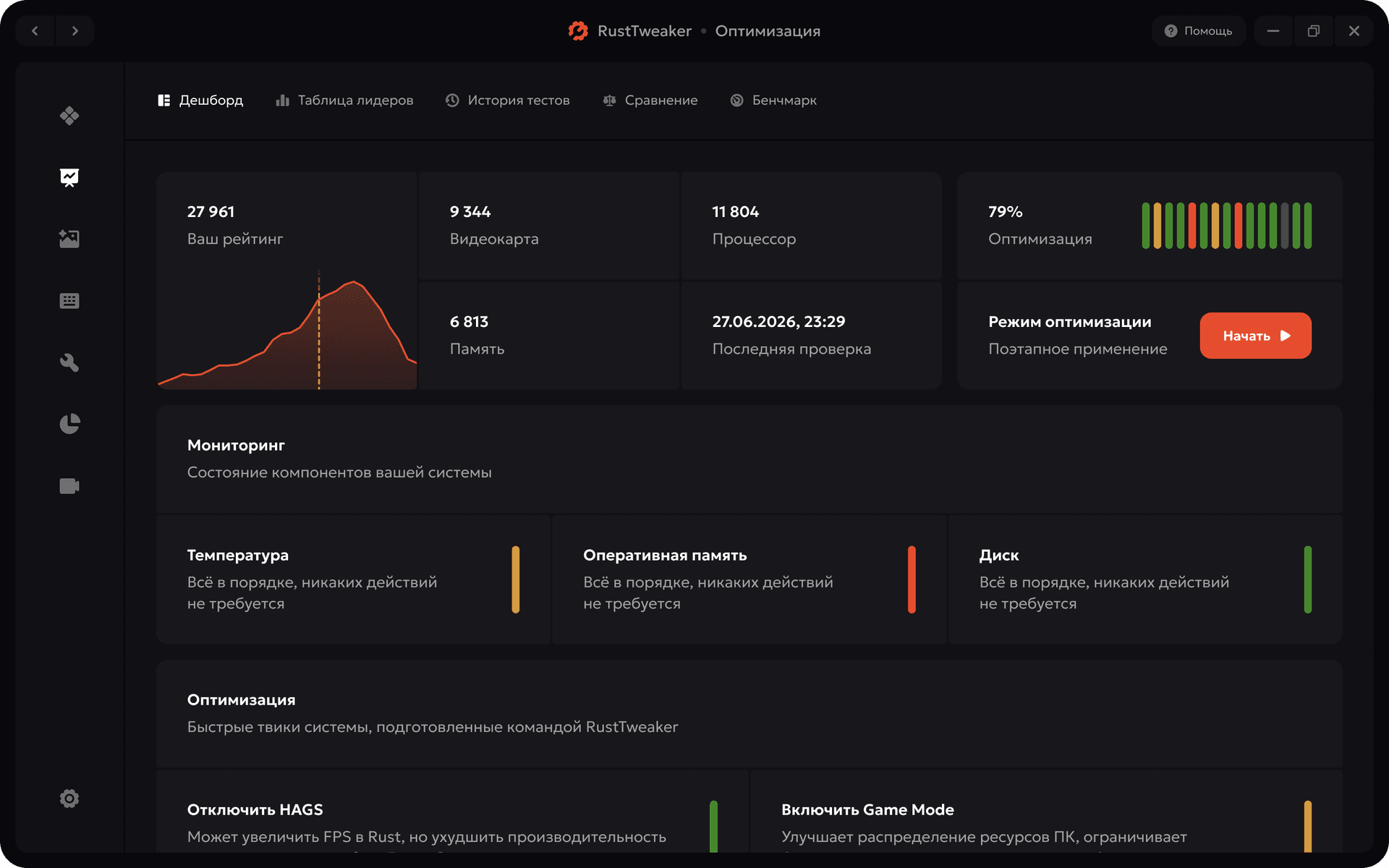Click the Помощь help button

pyautogui.click(x=1198, y=31)
